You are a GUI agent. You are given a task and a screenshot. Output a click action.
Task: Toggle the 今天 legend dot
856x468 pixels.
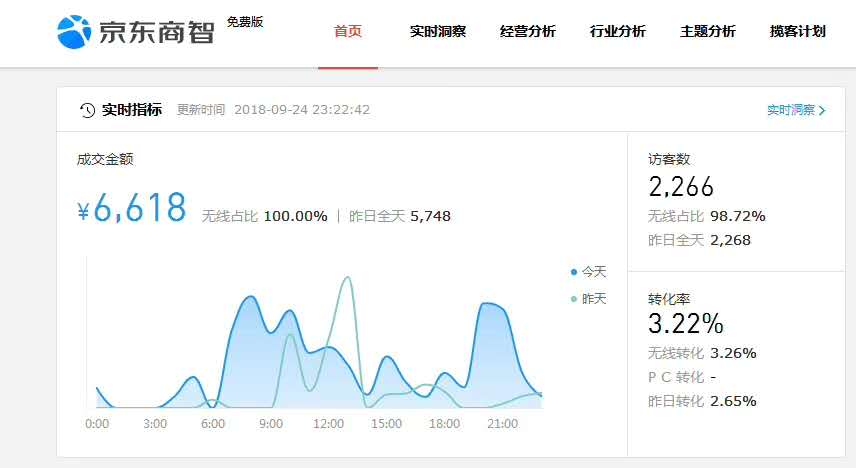[x=574, y=272]
